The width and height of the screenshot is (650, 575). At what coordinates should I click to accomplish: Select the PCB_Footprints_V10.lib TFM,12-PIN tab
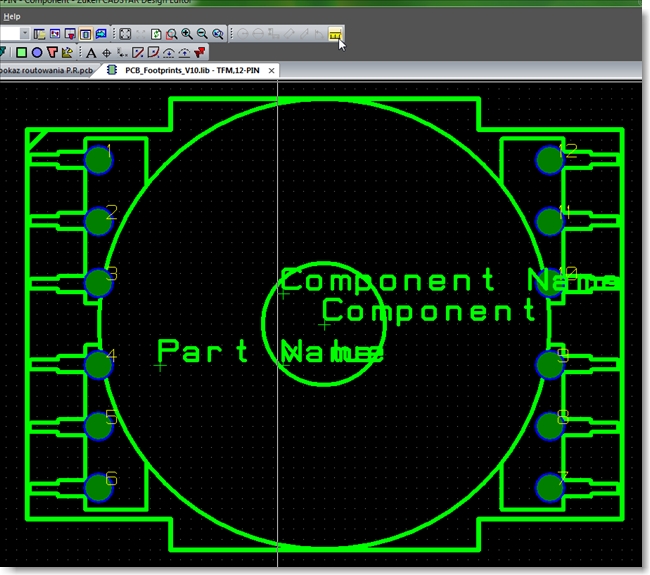coord(192,70)
